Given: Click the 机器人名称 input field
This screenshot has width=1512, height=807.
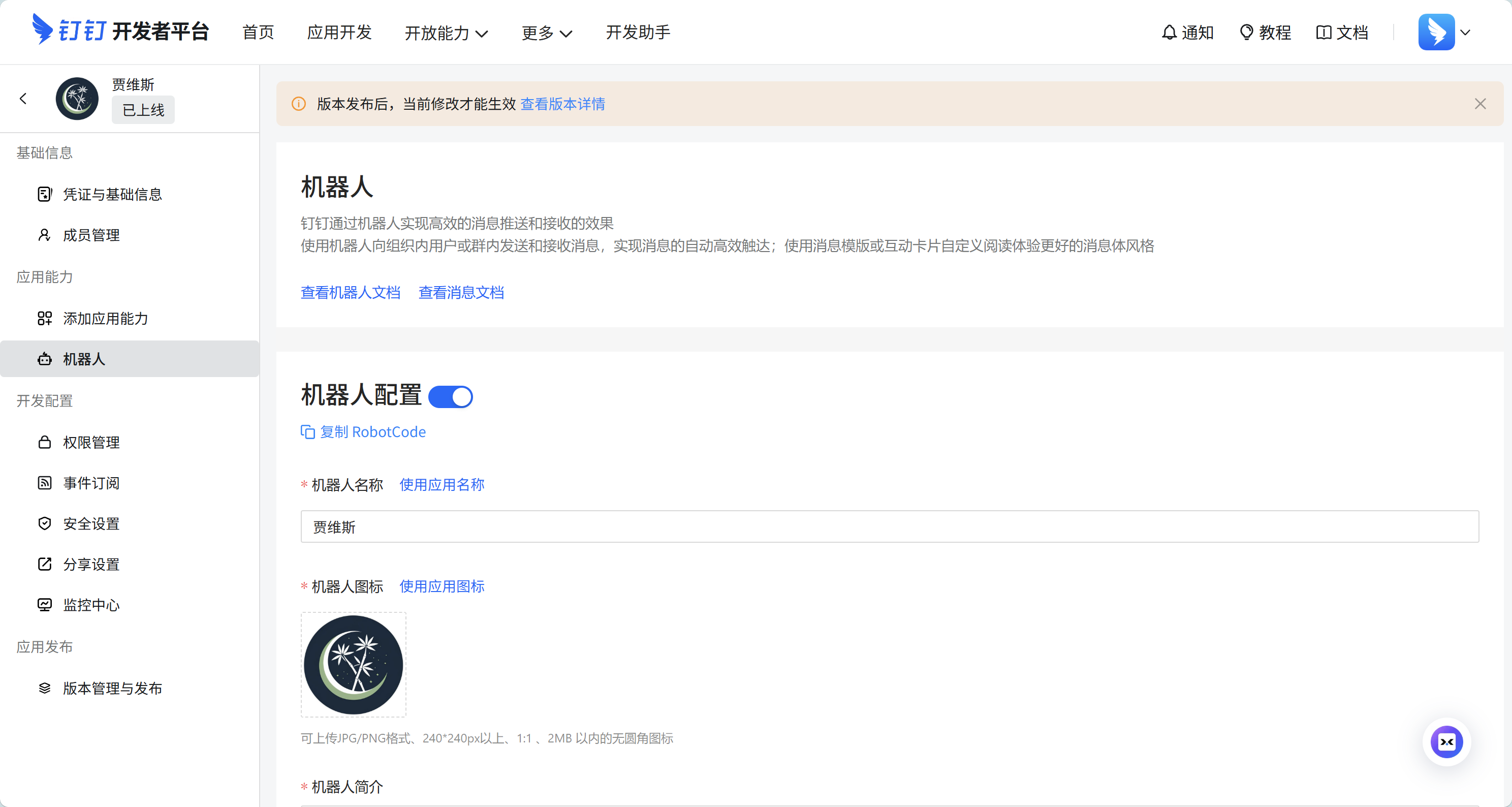Looking at the screenshot, I should (889, 526).
